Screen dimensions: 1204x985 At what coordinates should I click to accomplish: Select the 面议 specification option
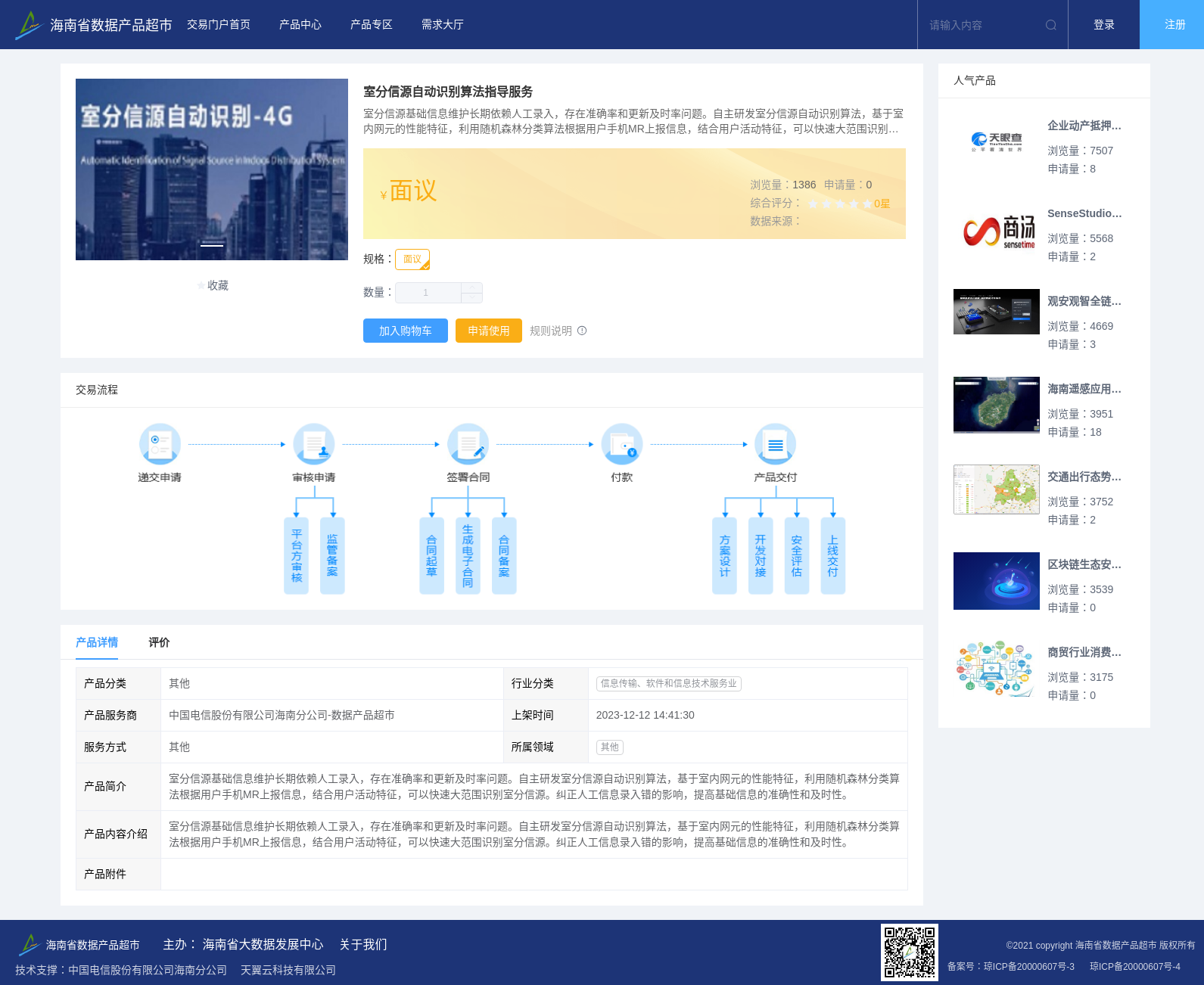click(x=412, y=259)
